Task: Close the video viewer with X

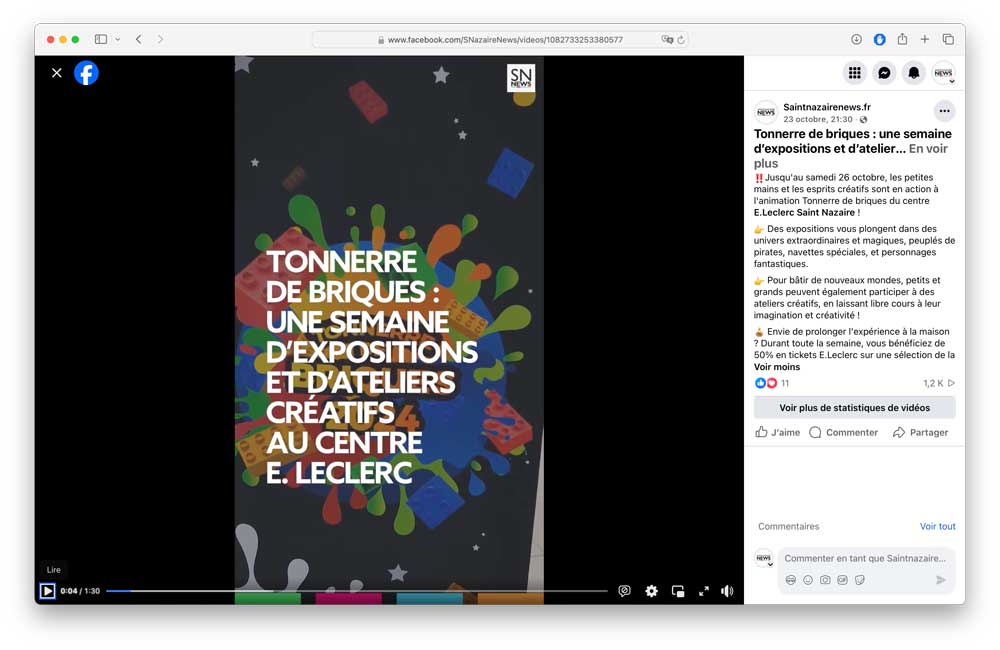Action: (x=57, y=73)
